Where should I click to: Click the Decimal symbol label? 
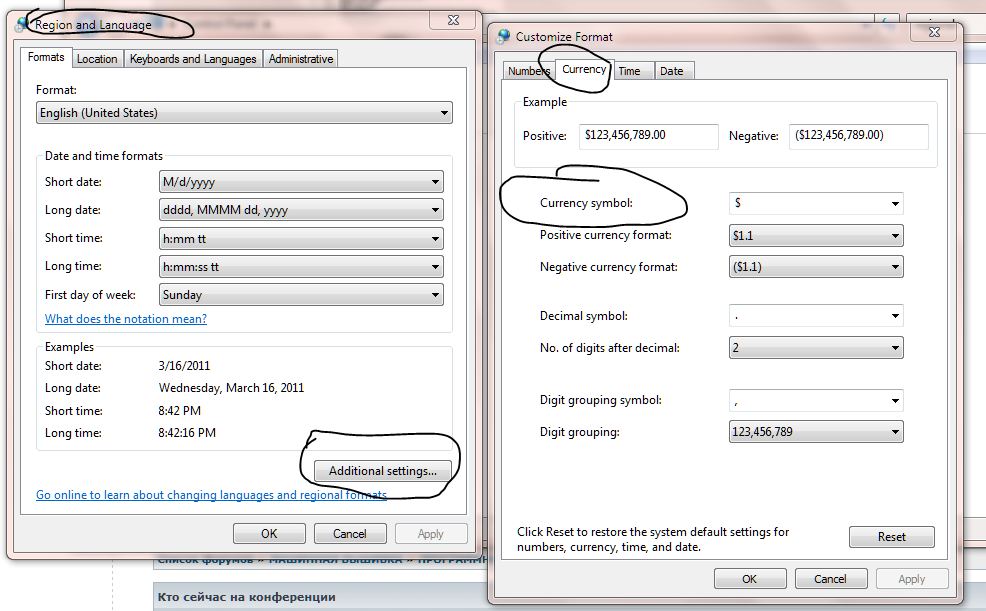pyautogui.click(x=584, y=316)
